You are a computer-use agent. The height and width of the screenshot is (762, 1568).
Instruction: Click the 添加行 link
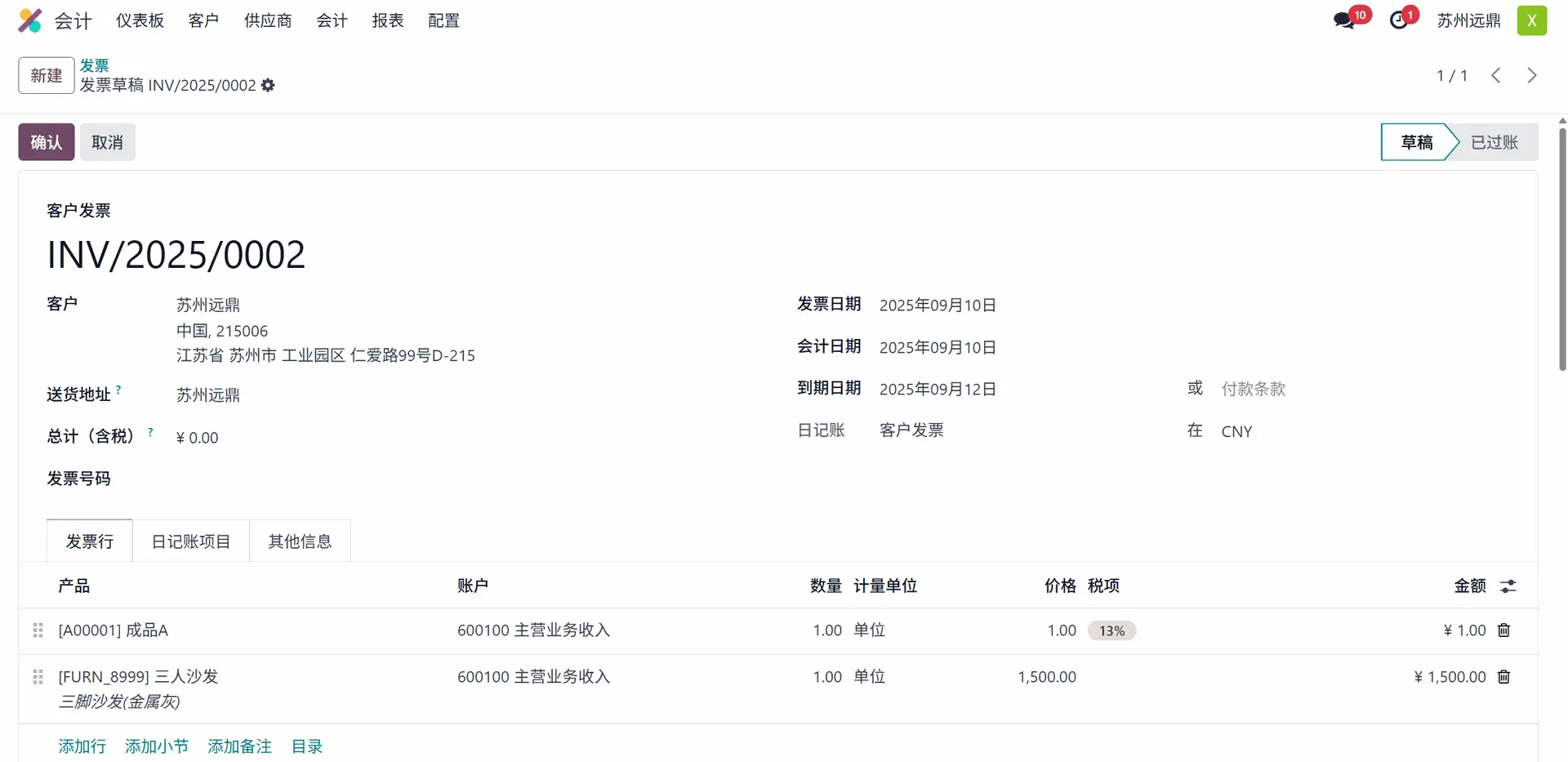pyautogui.click(x=82, y=746)
